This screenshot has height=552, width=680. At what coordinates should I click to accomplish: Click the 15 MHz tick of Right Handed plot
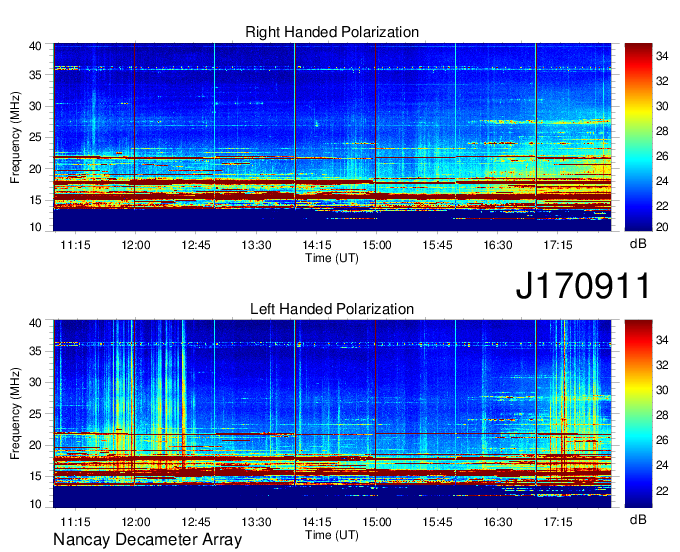pyautogui.click(x=36, y=200)
